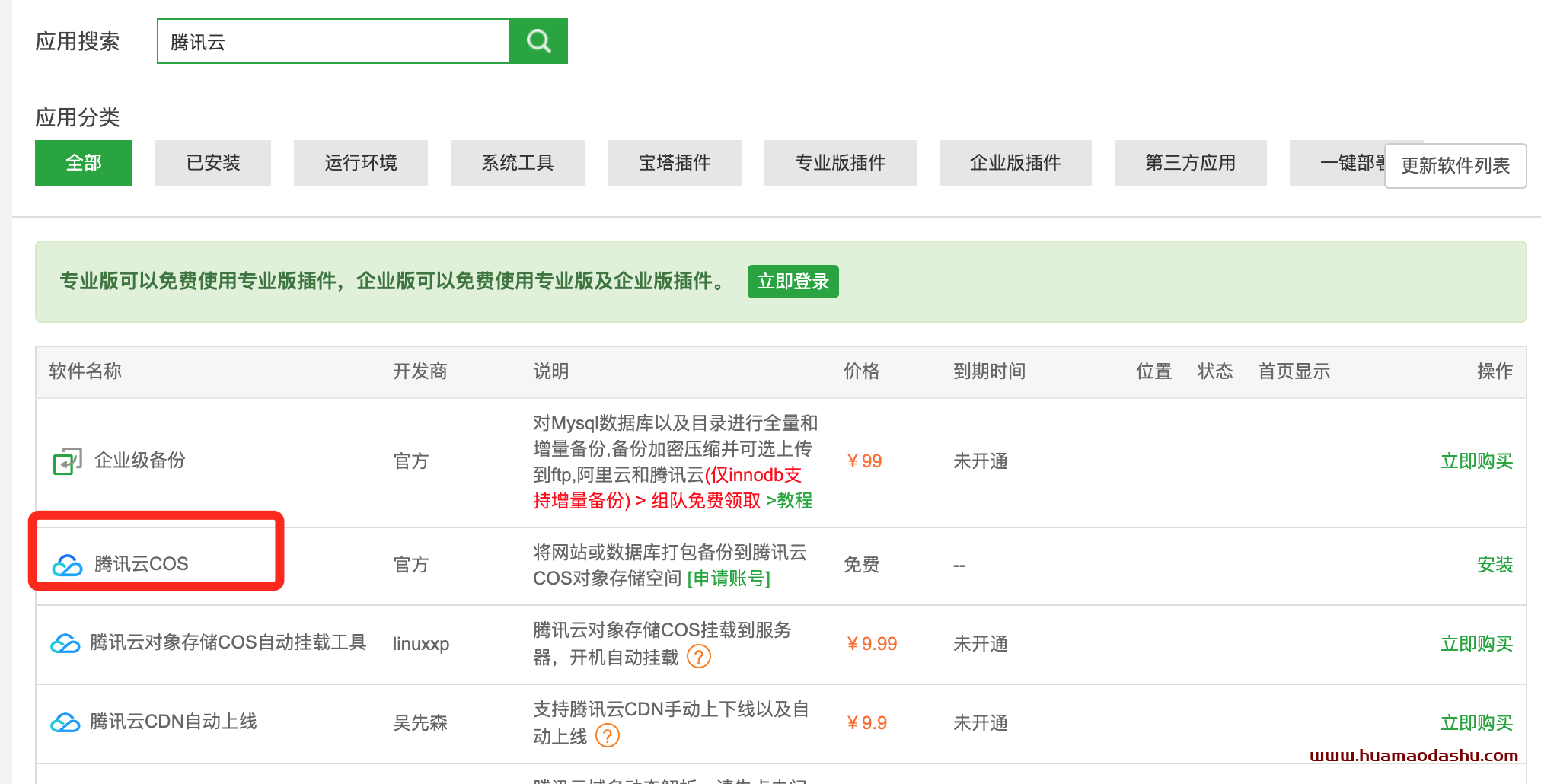Click the ¥99 price cell
The height and width of the screenshot is (784, 1541).
[x=863, y=461]
